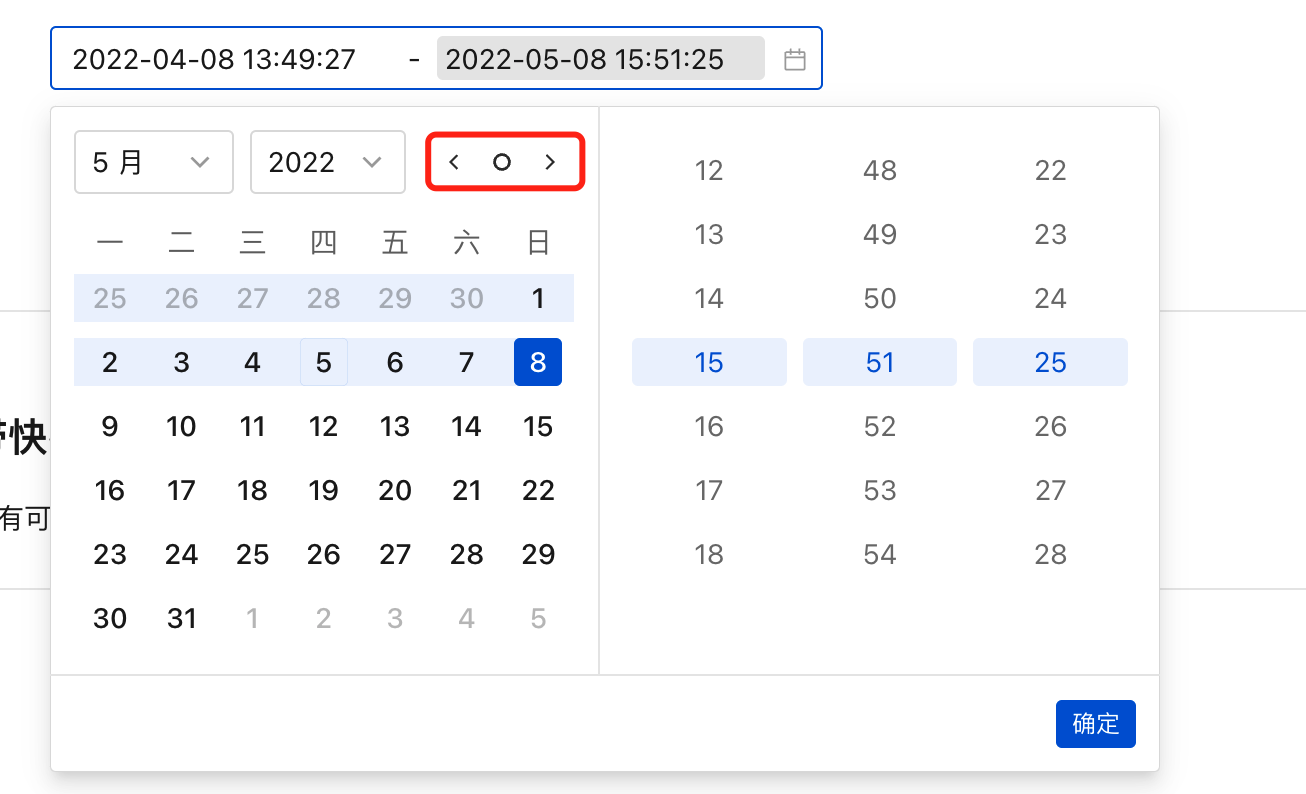
Task: Open the year dropdown showing 2022
Action: 327,161
